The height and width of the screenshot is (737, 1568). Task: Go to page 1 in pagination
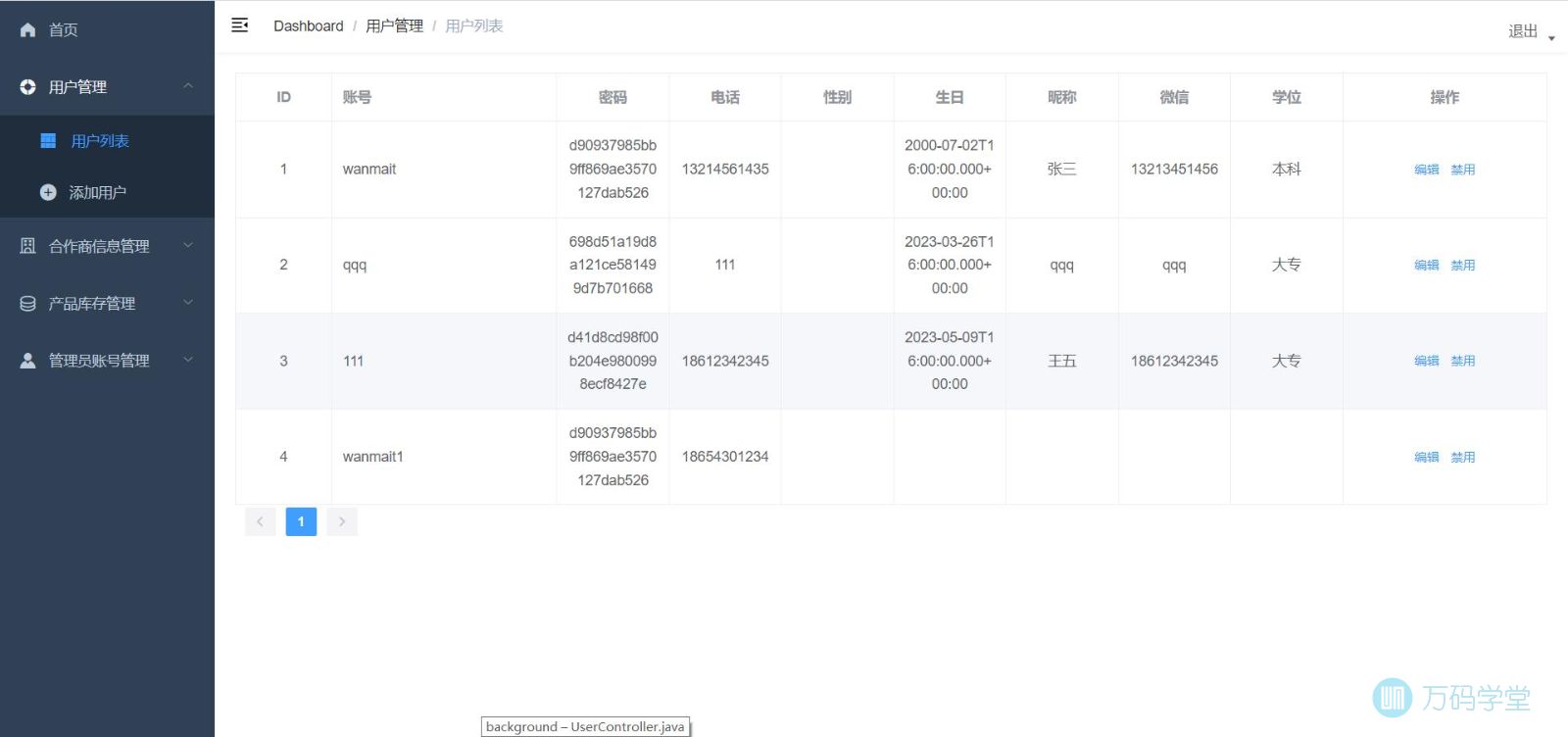[x=301, y=521]
